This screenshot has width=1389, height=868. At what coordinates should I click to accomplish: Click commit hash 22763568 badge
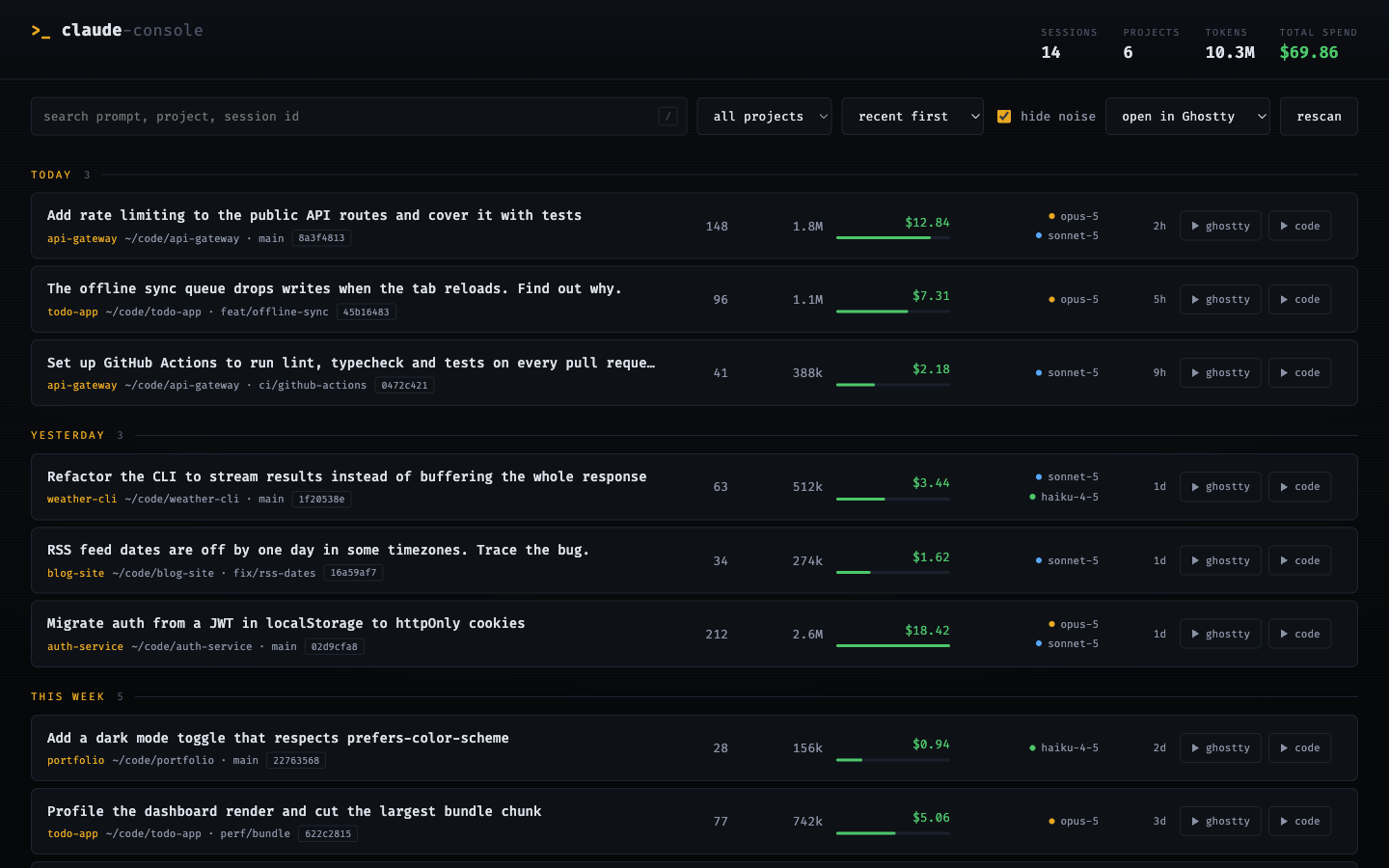(296, 761)
